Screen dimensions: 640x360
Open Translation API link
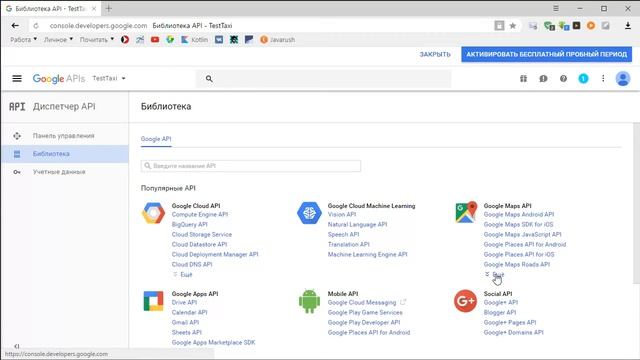[349, 244]
